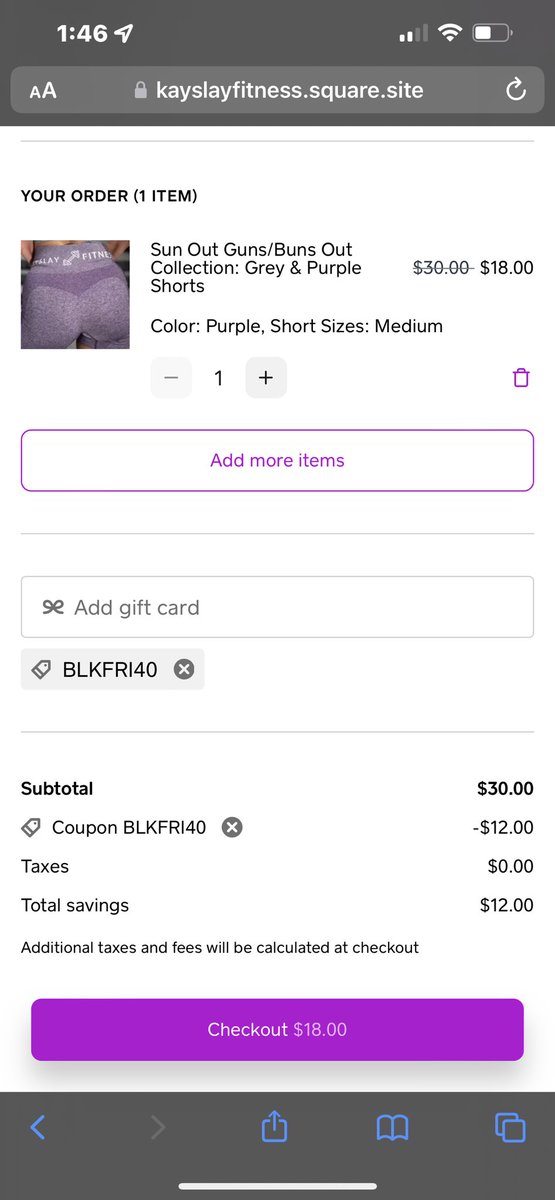Open the Sun Out Guns/Buns Out product title
The image size is (555, 1200).
256,267
